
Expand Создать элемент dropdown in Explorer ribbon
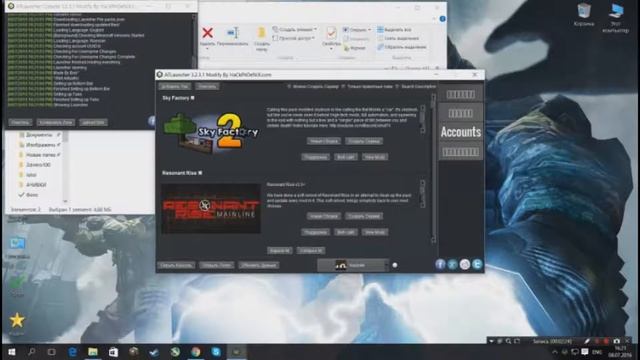315,29
